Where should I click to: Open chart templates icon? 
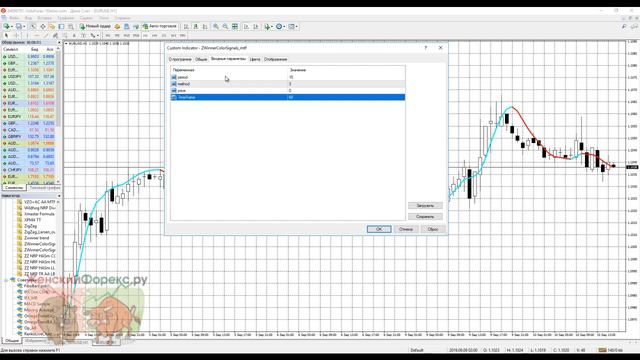click(291, 26)
